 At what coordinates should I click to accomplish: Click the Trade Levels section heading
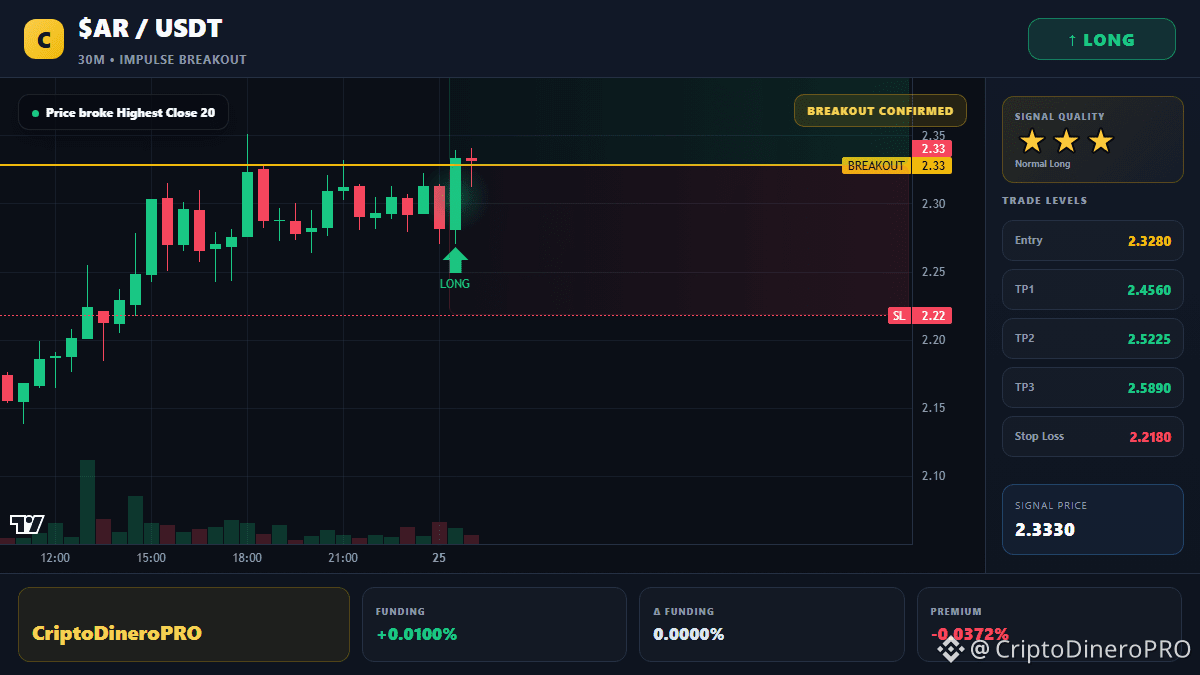(1045, 201)
